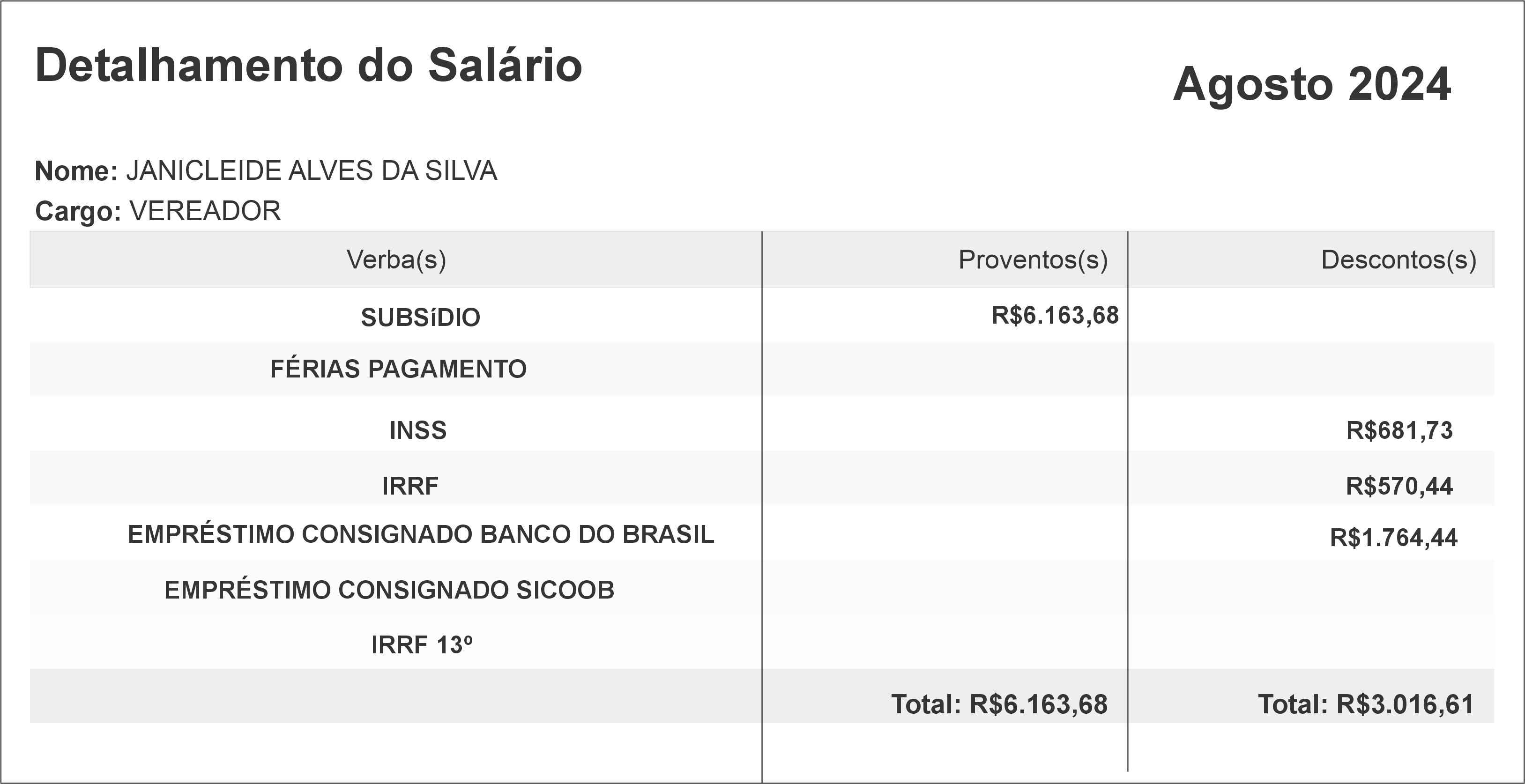Image resolution: width=1525 pixels, height=784 pixels.
Task: Select the VEREADOR cargo value
Action: (205, 211)
